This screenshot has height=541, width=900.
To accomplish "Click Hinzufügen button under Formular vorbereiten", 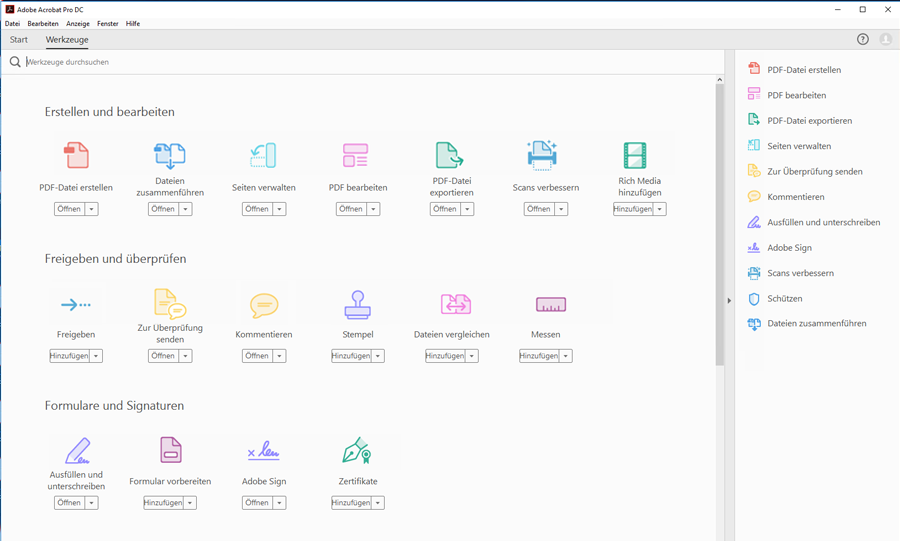I will (163, 503).
